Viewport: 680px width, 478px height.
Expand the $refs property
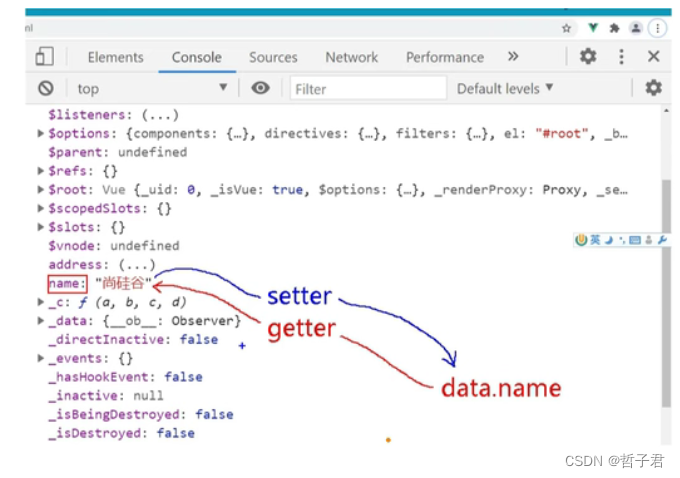40,171
